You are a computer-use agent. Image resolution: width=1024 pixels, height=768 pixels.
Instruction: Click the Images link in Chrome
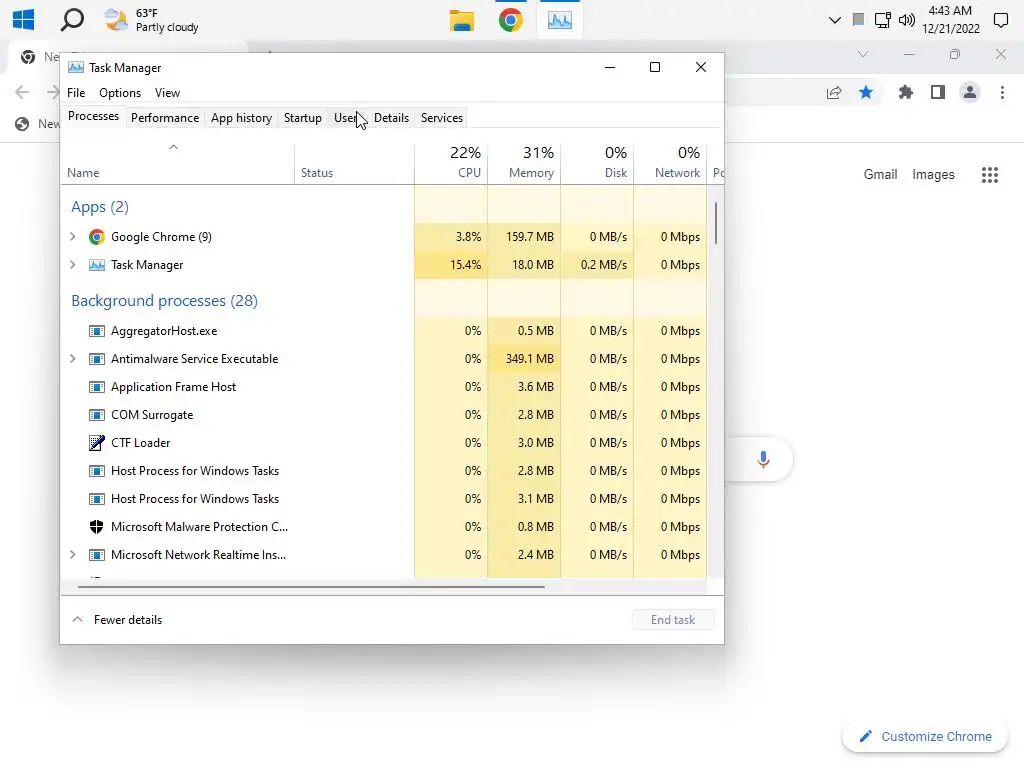933,174
